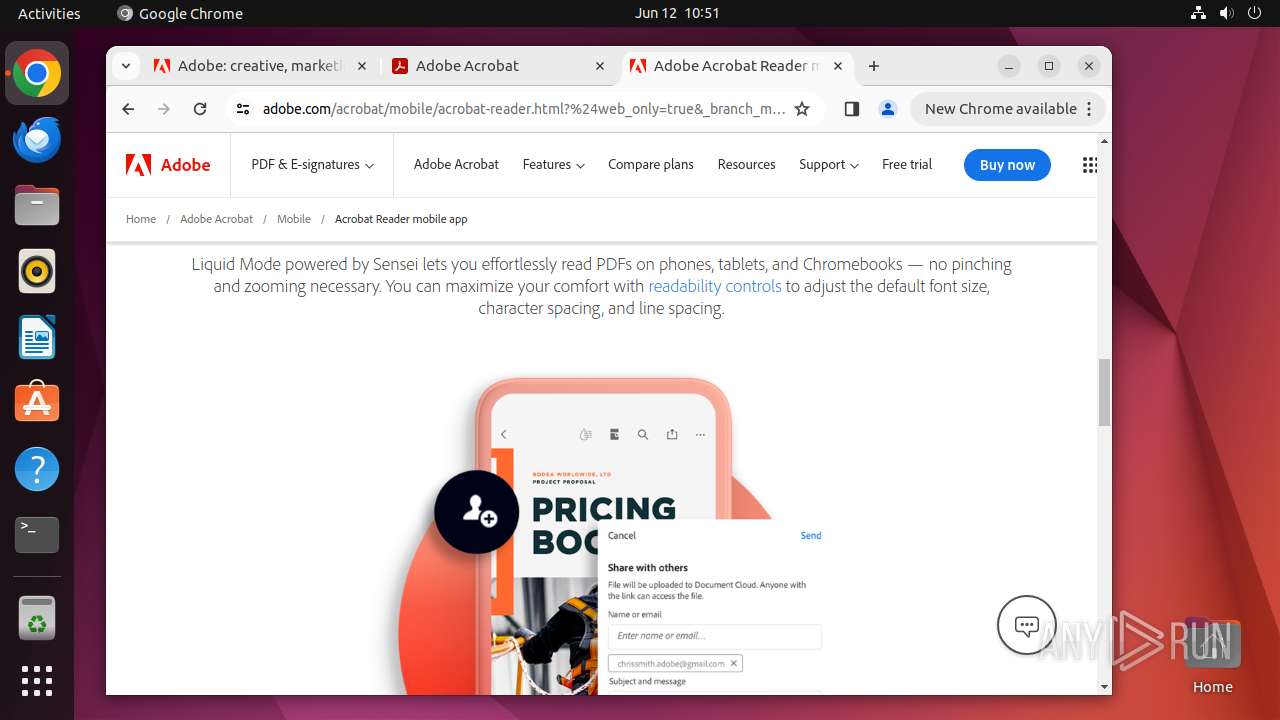Click the adobe.com address bar URL
This screenshot has width=1280, height=720.
click(x=524, y=109)
